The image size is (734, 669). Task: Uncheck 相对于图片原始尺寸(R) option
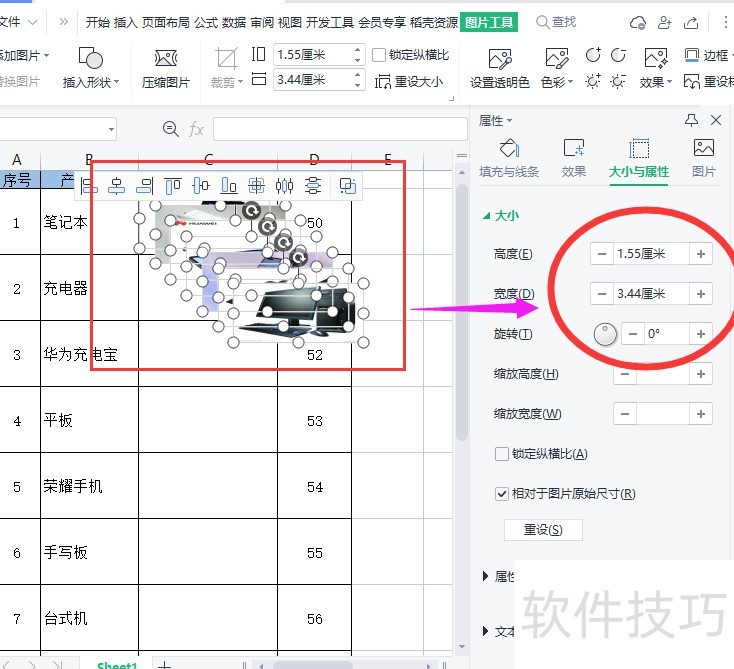pyautogui.click(x=502, y=494)
